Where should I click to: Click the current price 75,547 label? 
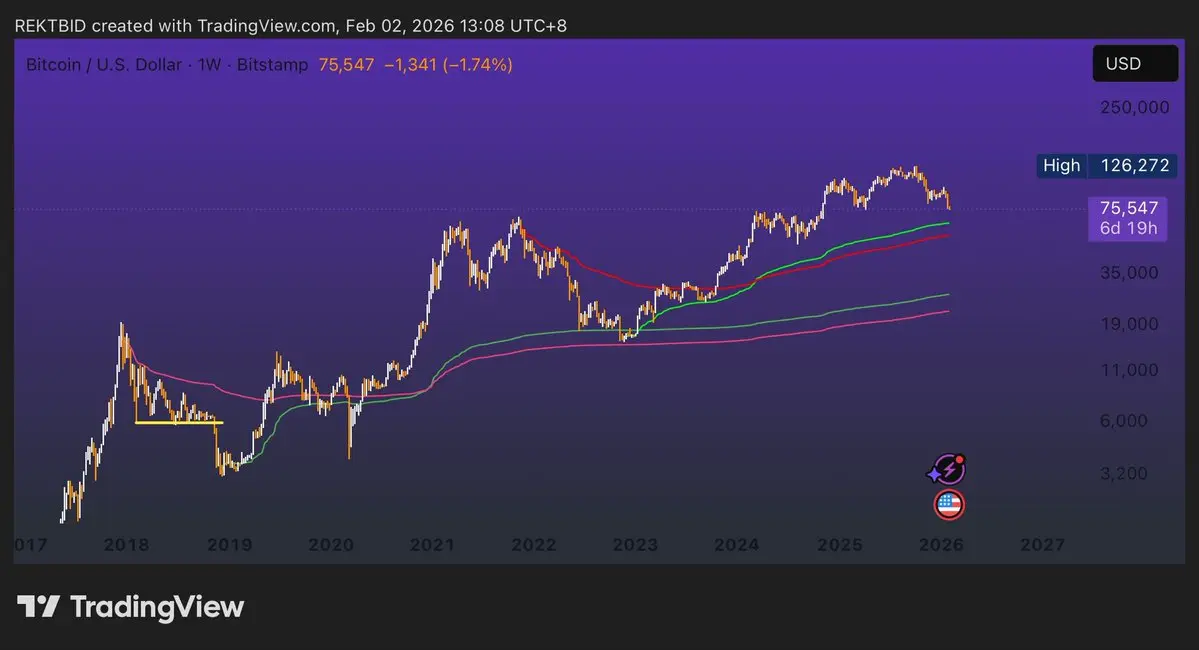(1128, 218)
